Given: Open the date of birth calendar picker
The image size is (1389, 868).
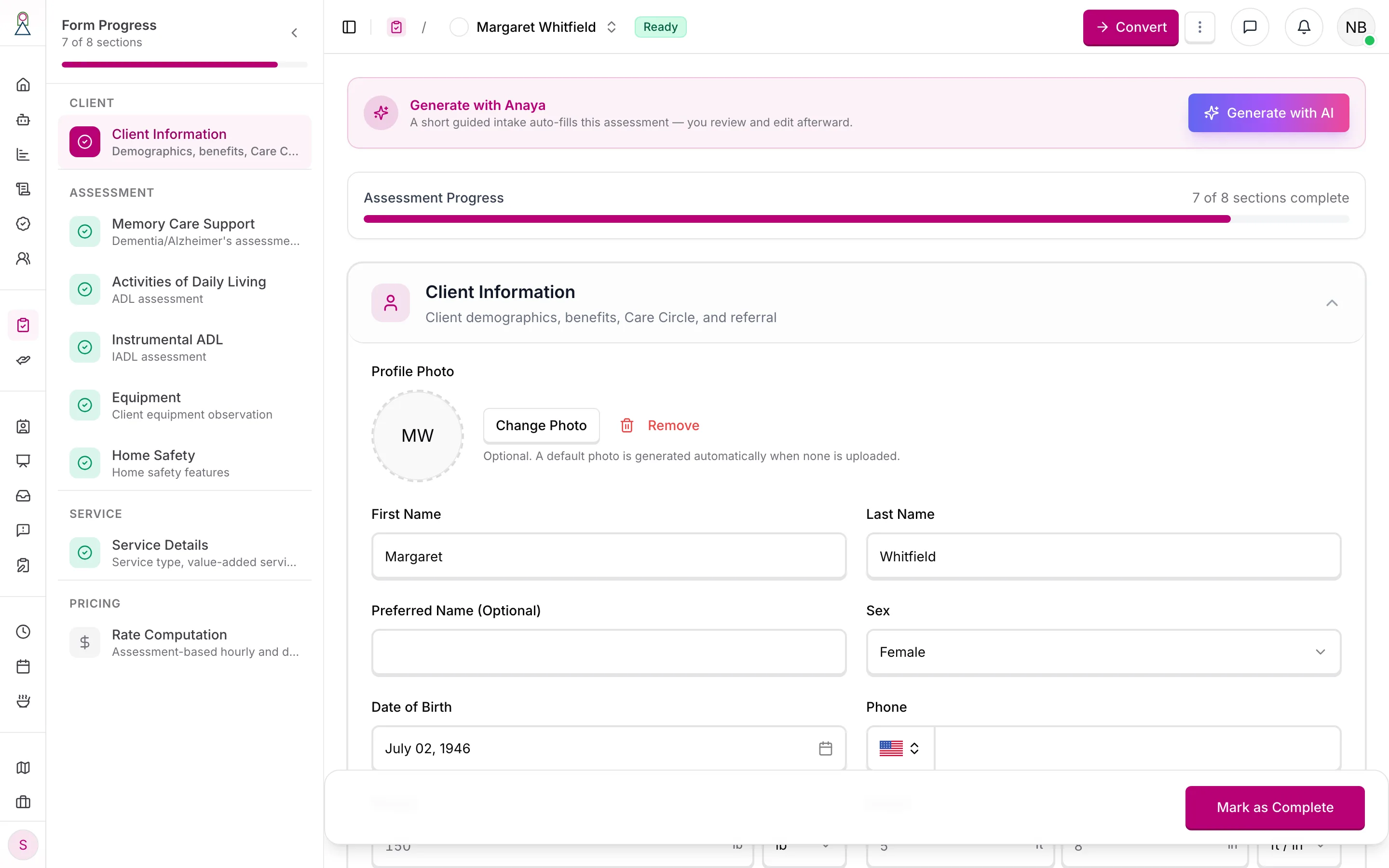Looking at the screenshot, I should (x=825, y=748).
